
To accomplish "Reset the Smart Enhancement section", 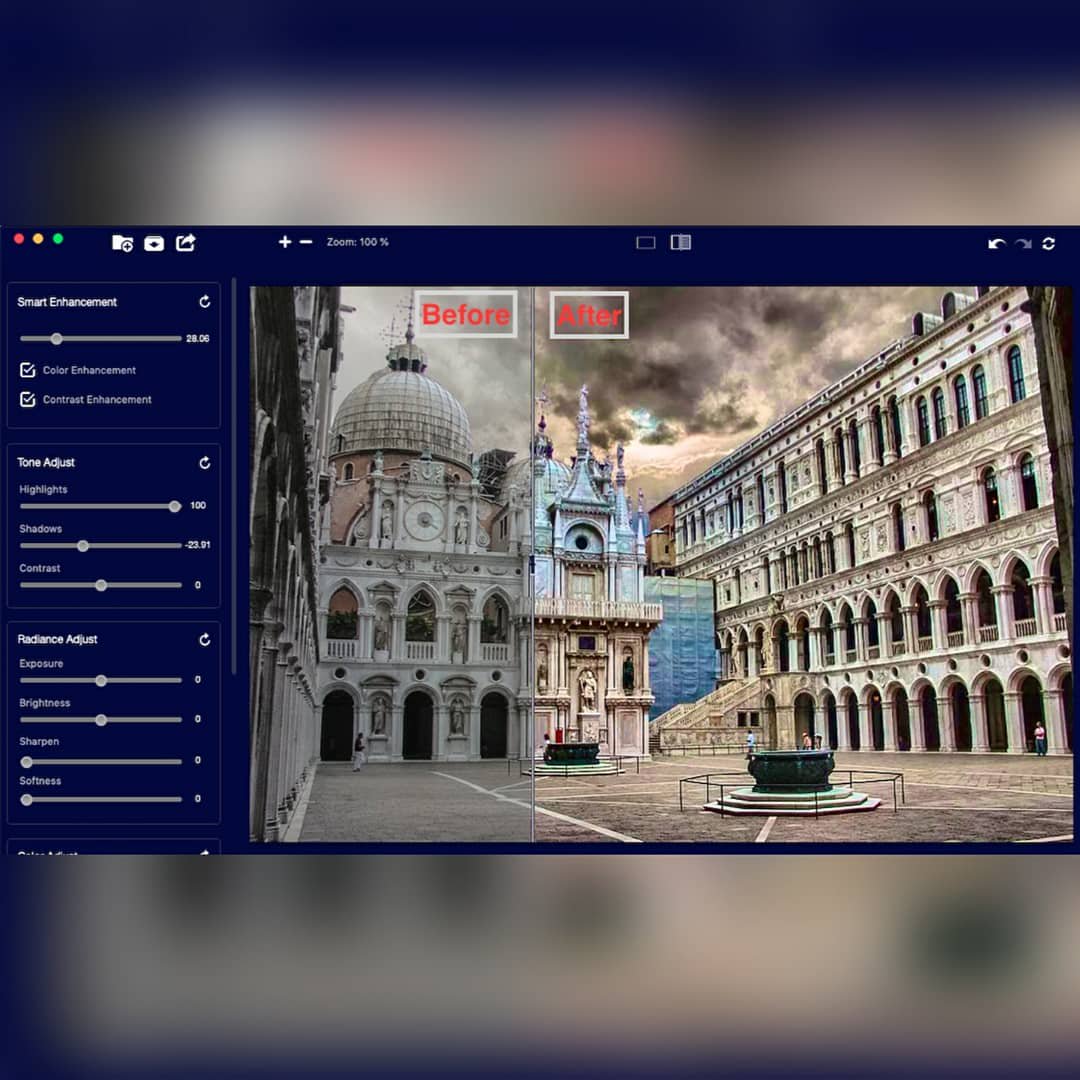I will (205, 302).
